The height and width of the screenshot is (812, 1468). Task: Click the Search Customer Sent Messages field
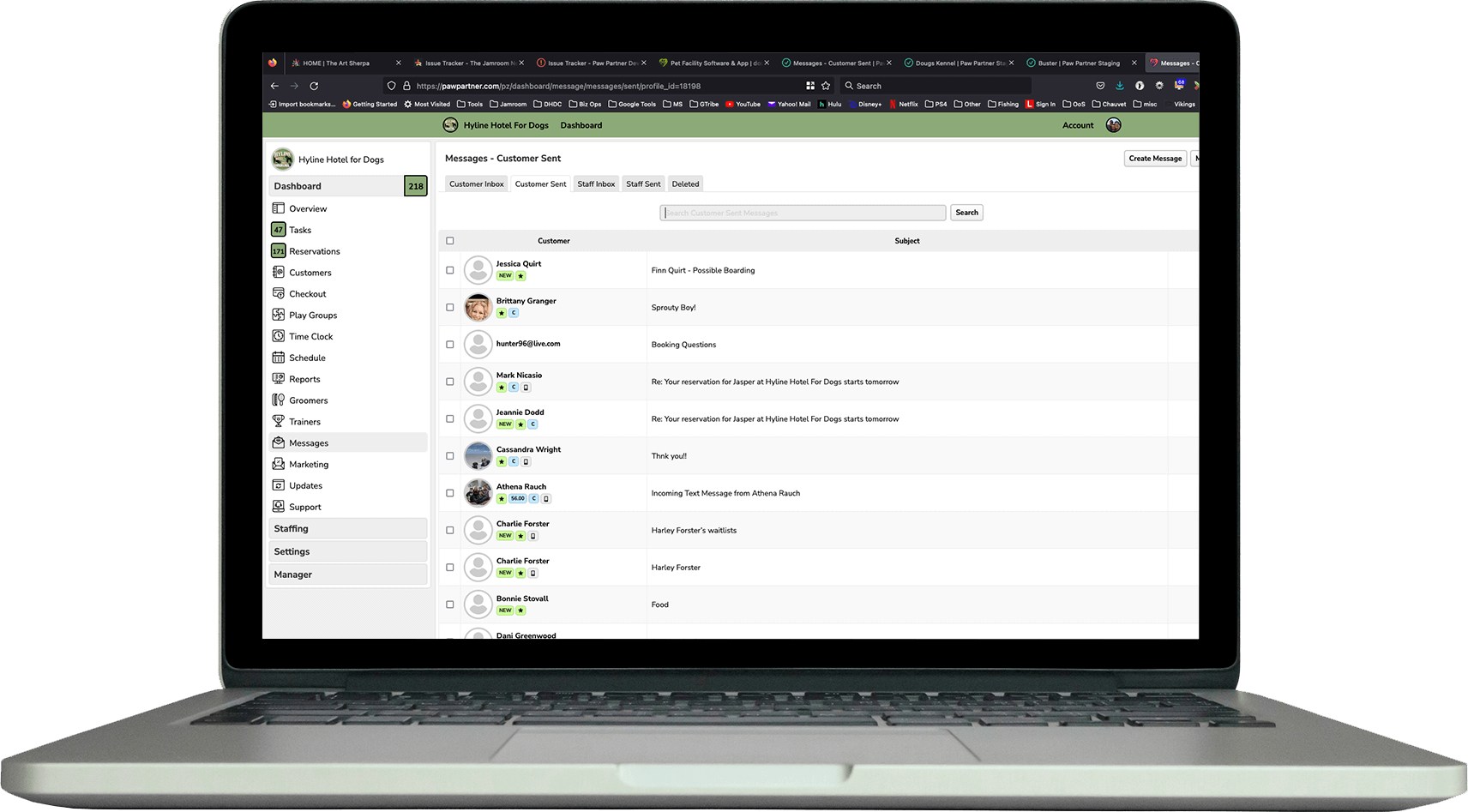(x=803, y=213)
